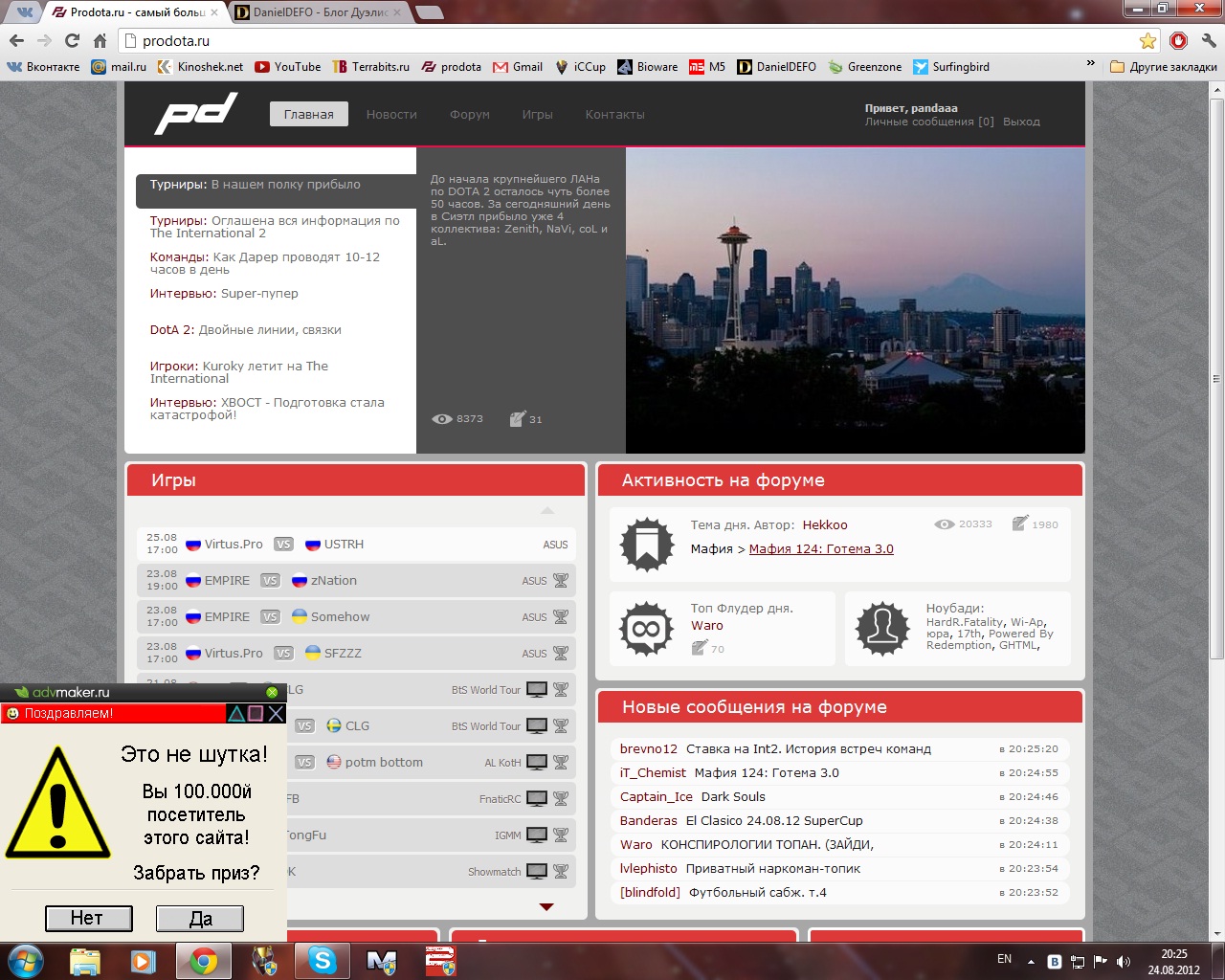1225x980 pixels.
Task: Open the Мафия 124: Готема 3.0 link
Action: click(821, 548)
